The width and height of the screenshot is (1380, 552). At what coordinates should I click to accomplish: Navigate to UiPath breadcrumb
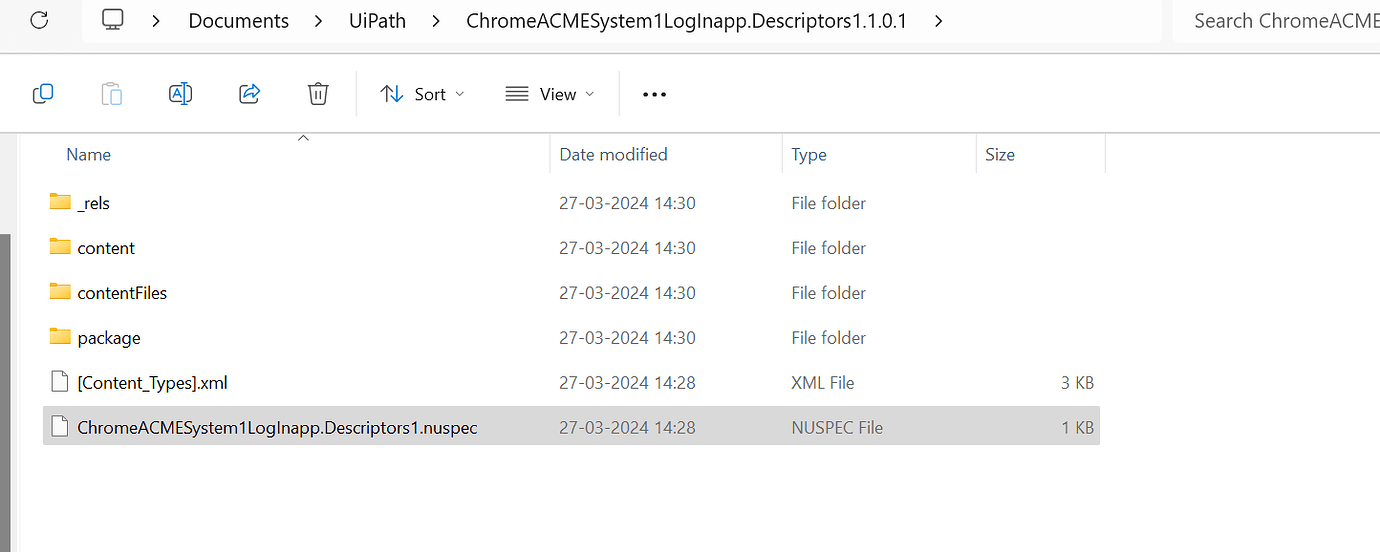click(377, 20)
